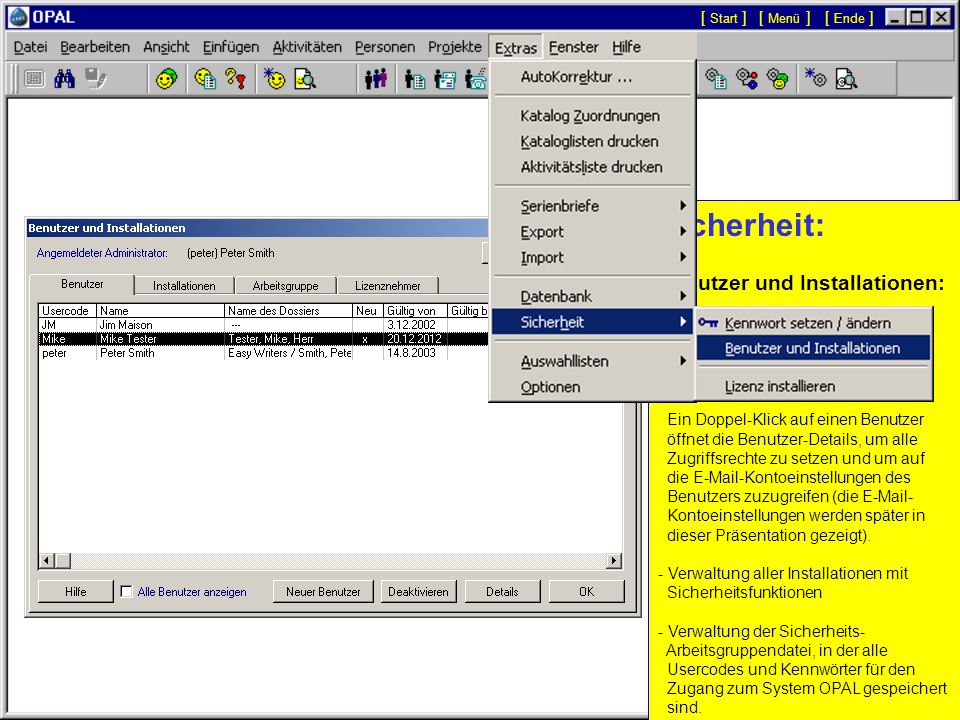This screenshot has height=720, width=960.
Task: Click the smiley with list sheet icon
Action: pyautogui.click(x=205, y=78)
